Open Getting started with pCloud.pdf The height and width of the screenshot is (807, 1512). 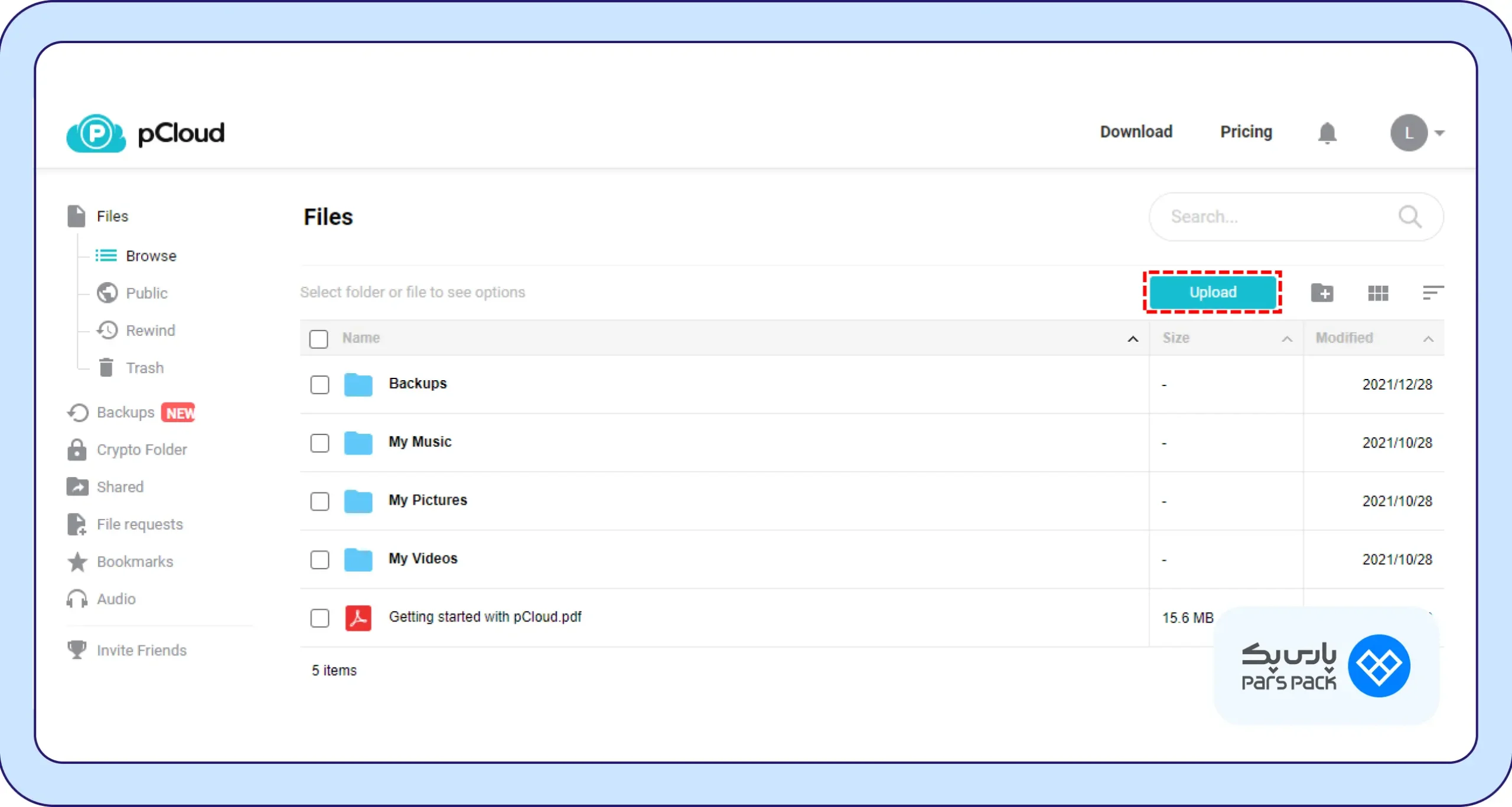point(485,617)
